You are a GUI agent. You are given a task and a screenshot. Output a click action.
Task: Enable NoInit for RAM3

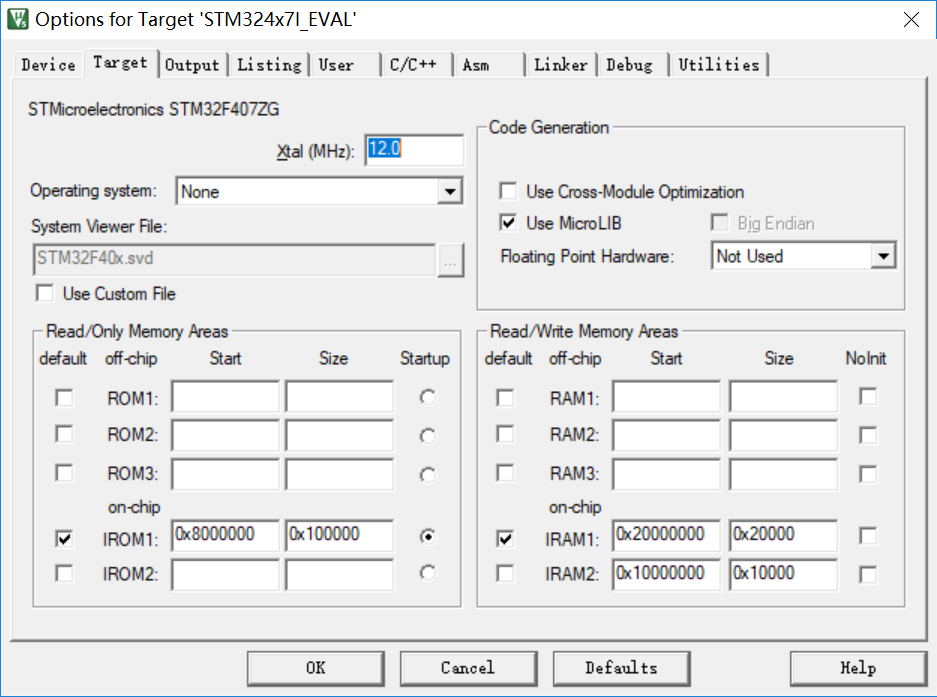(x=868, y=474)
